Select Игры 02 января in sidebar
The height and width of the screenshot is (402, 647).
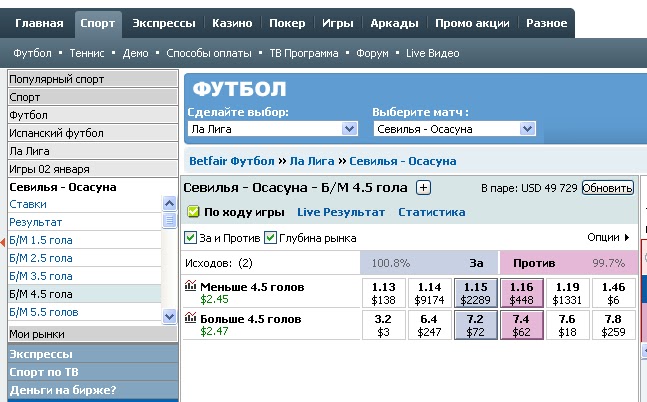(x=93, y=169)
